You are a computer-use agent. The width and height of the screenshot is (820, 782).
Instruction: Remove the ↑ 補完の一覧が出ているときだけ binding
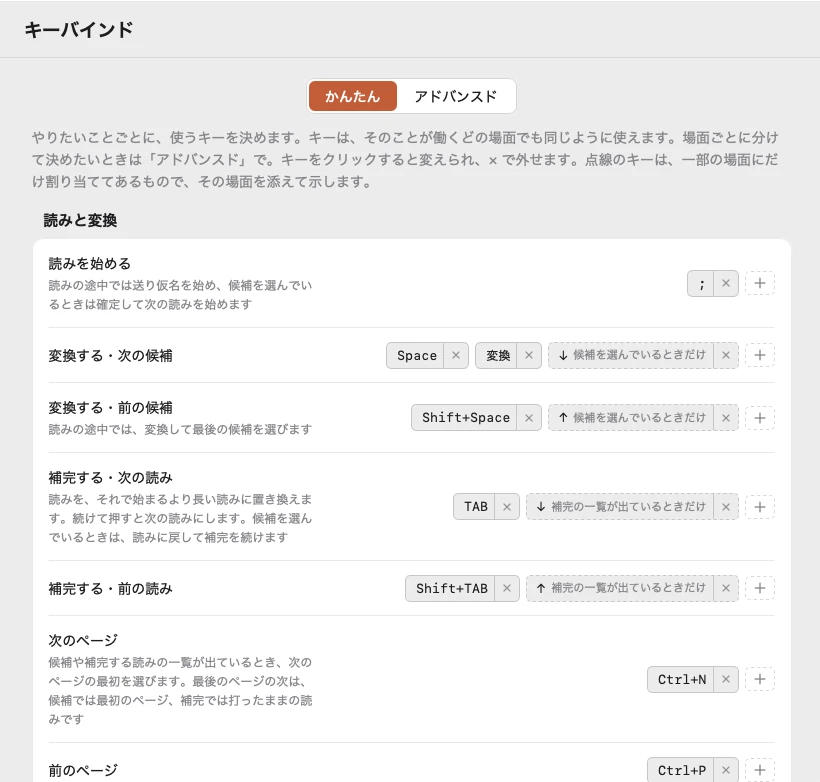point(726,588)
